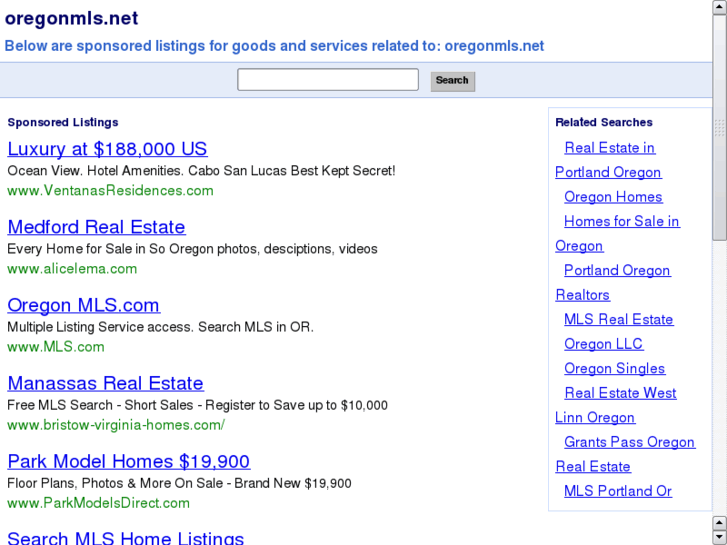Open the Oregon MLS.com listing

coord(83,305)
